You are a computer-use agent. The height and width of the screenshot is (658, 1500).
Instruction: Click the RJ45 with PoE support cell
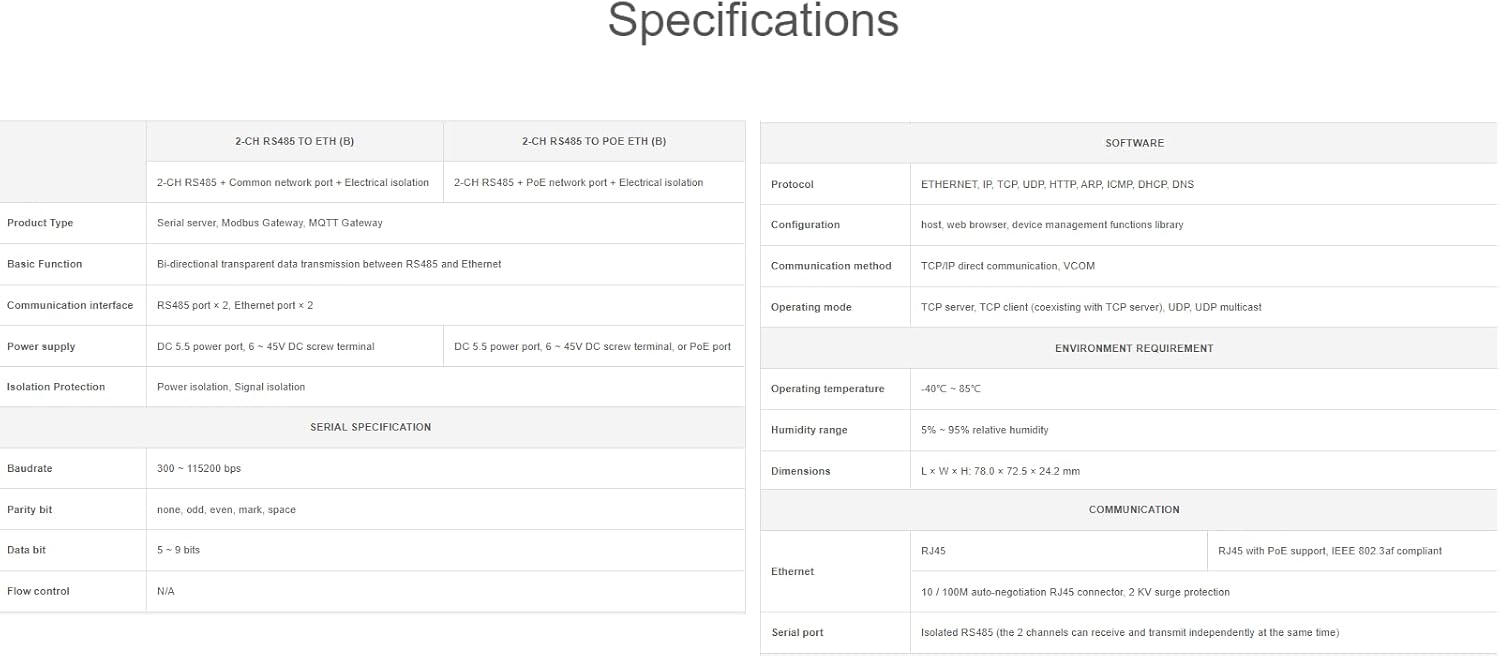coord(1330,551)
